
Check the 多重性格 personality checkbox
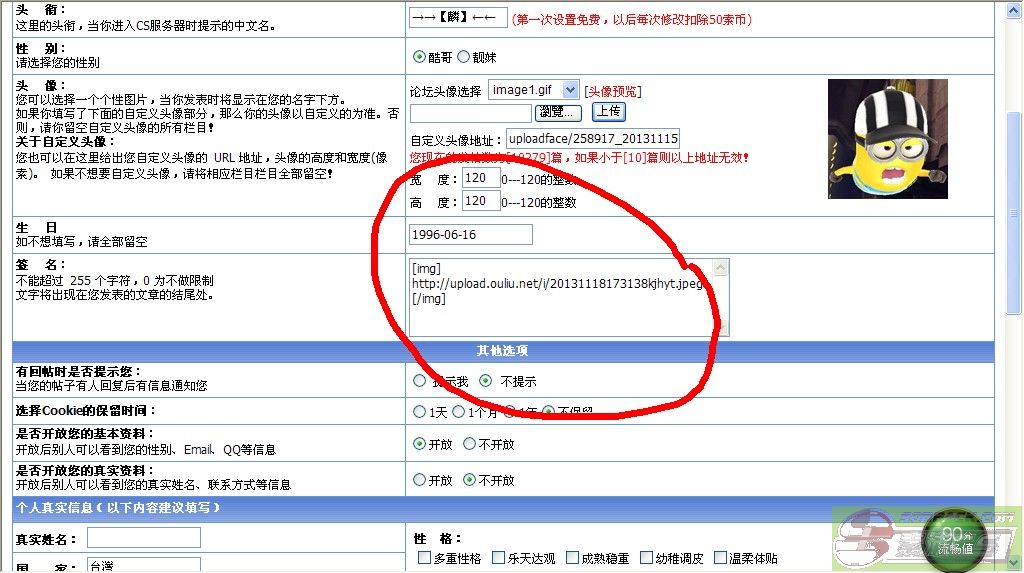pos(424,558)
